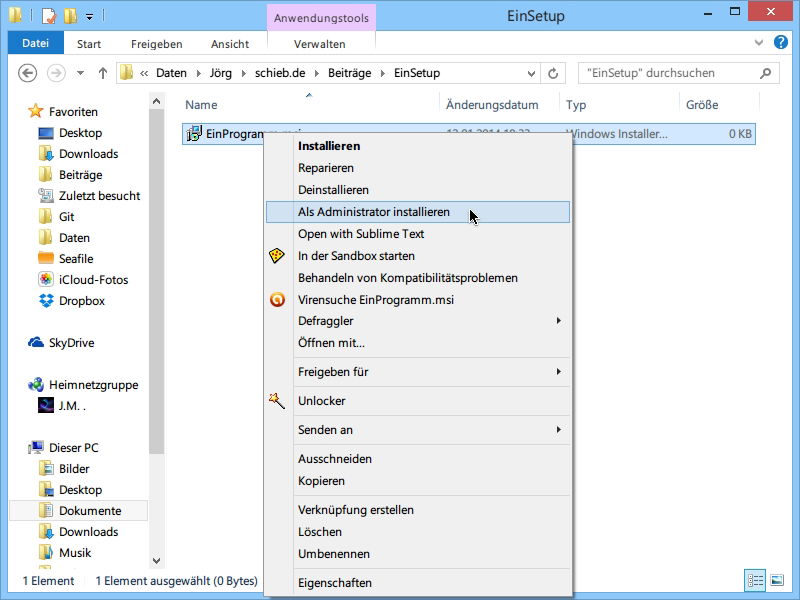Select Umbenennen from context menu
Image resolution: width=800 pixels, height=600 pixels.
pos(418,554)
